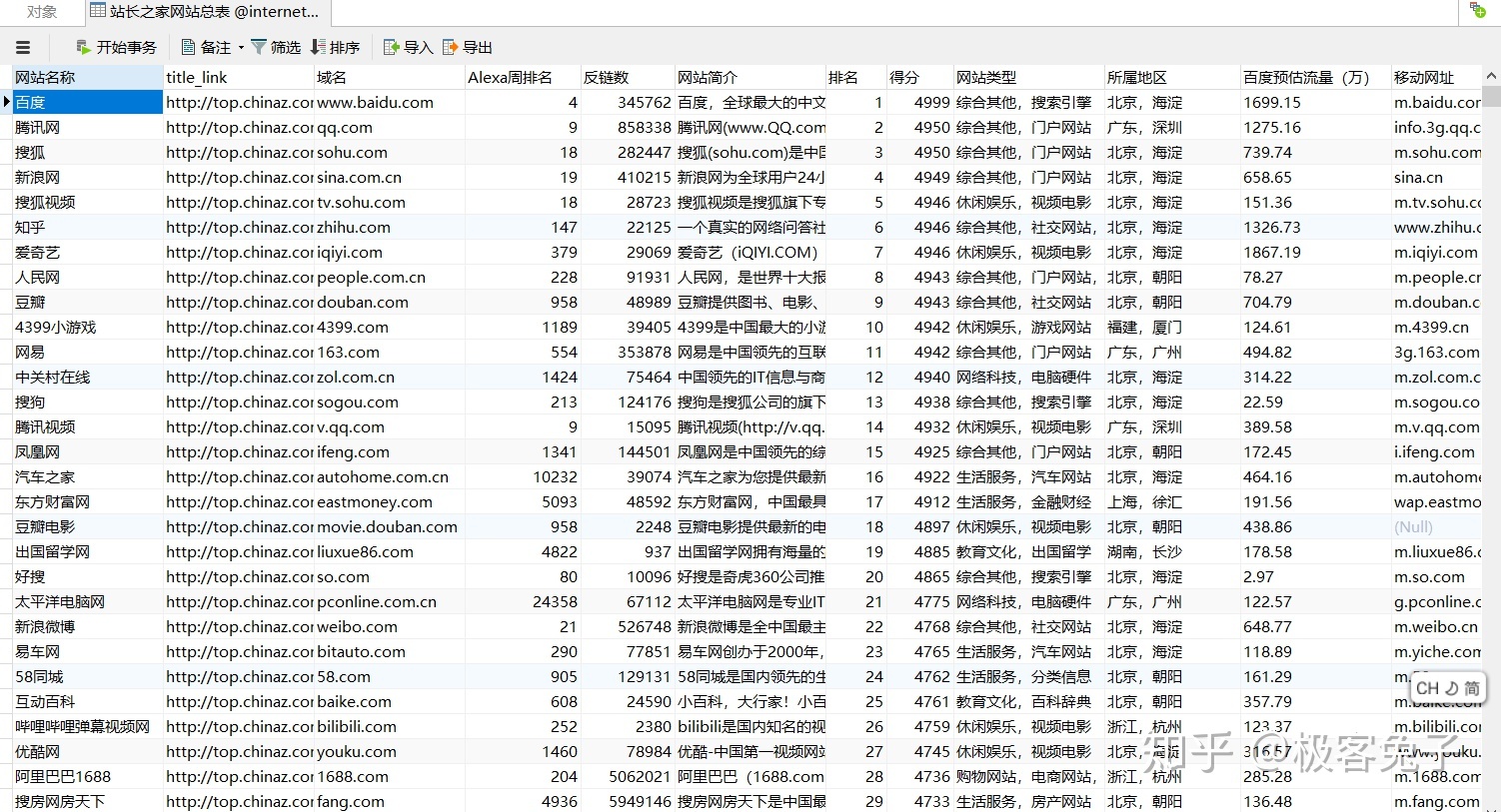The height and width of the screenshot is (812, 1501).
Task: Click the 排名 column header
Action: pyautogui.click(x=856, y=77)
